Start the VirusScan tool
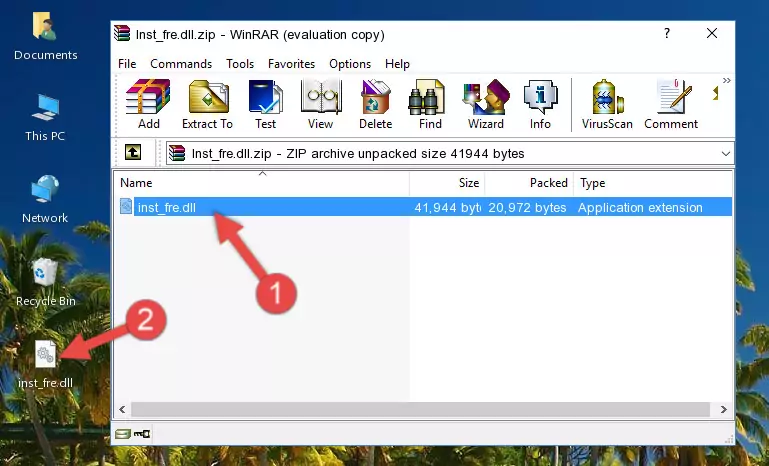 tap(607, 104)
